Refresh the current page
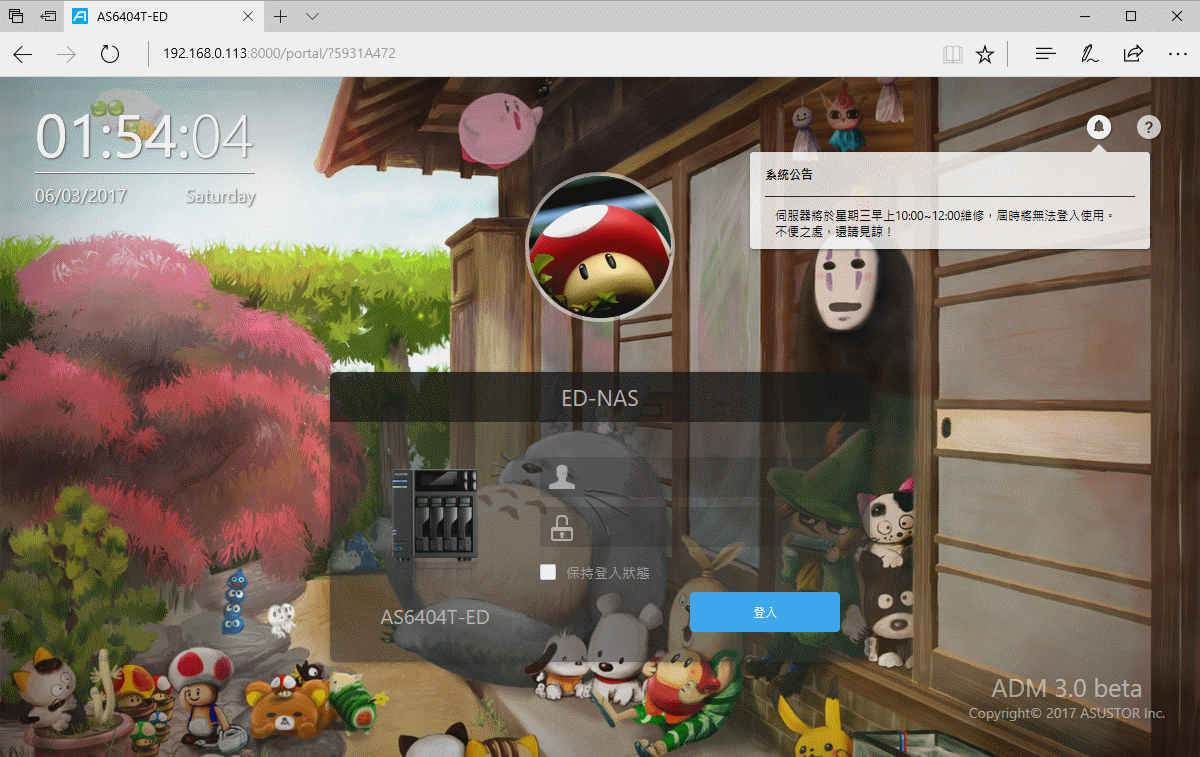This screenshot has width=1200, height=757. pyautogui.click(x=111, y=54)
